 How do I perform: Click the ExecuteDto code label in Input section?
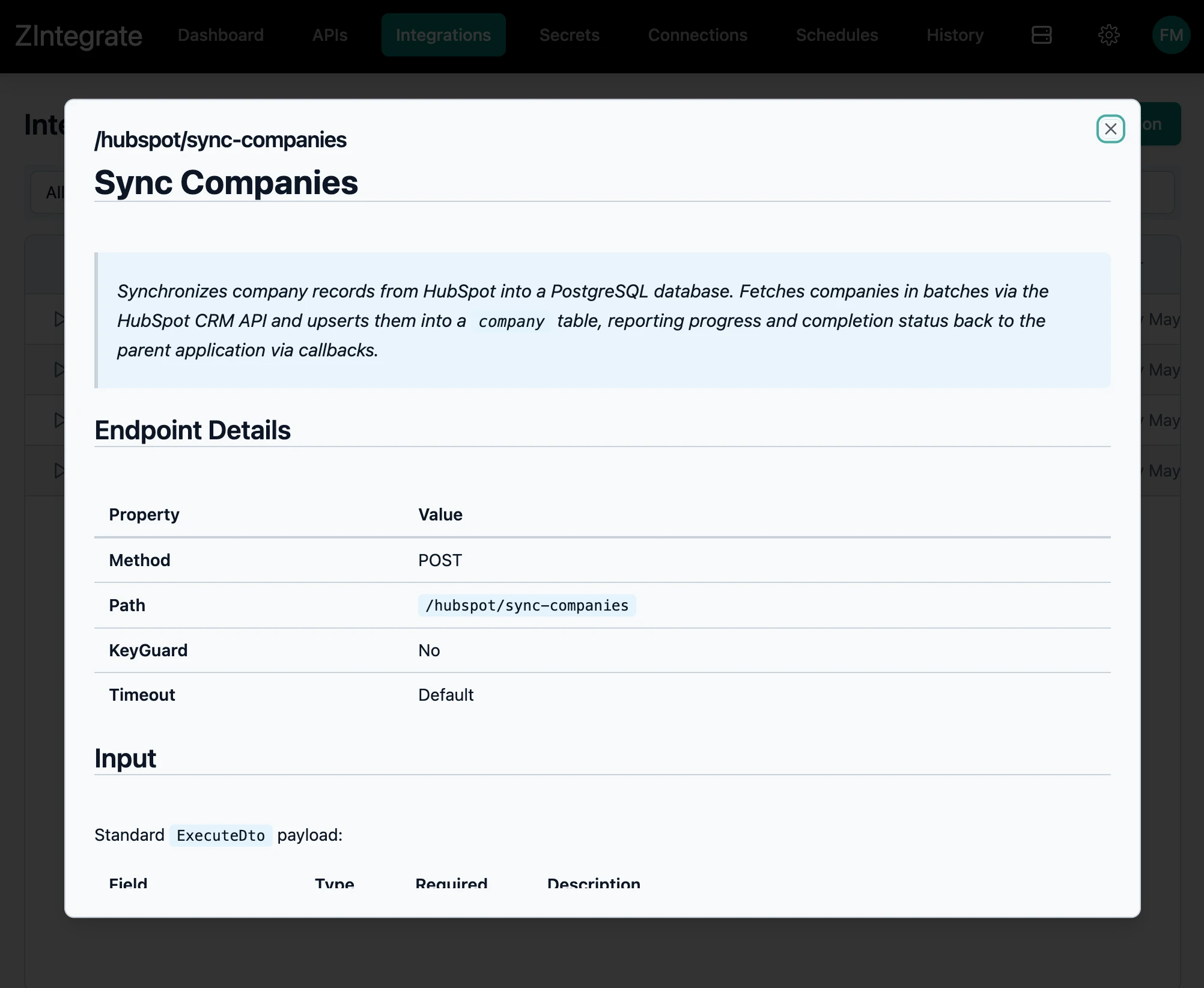(x=220, y=835)
